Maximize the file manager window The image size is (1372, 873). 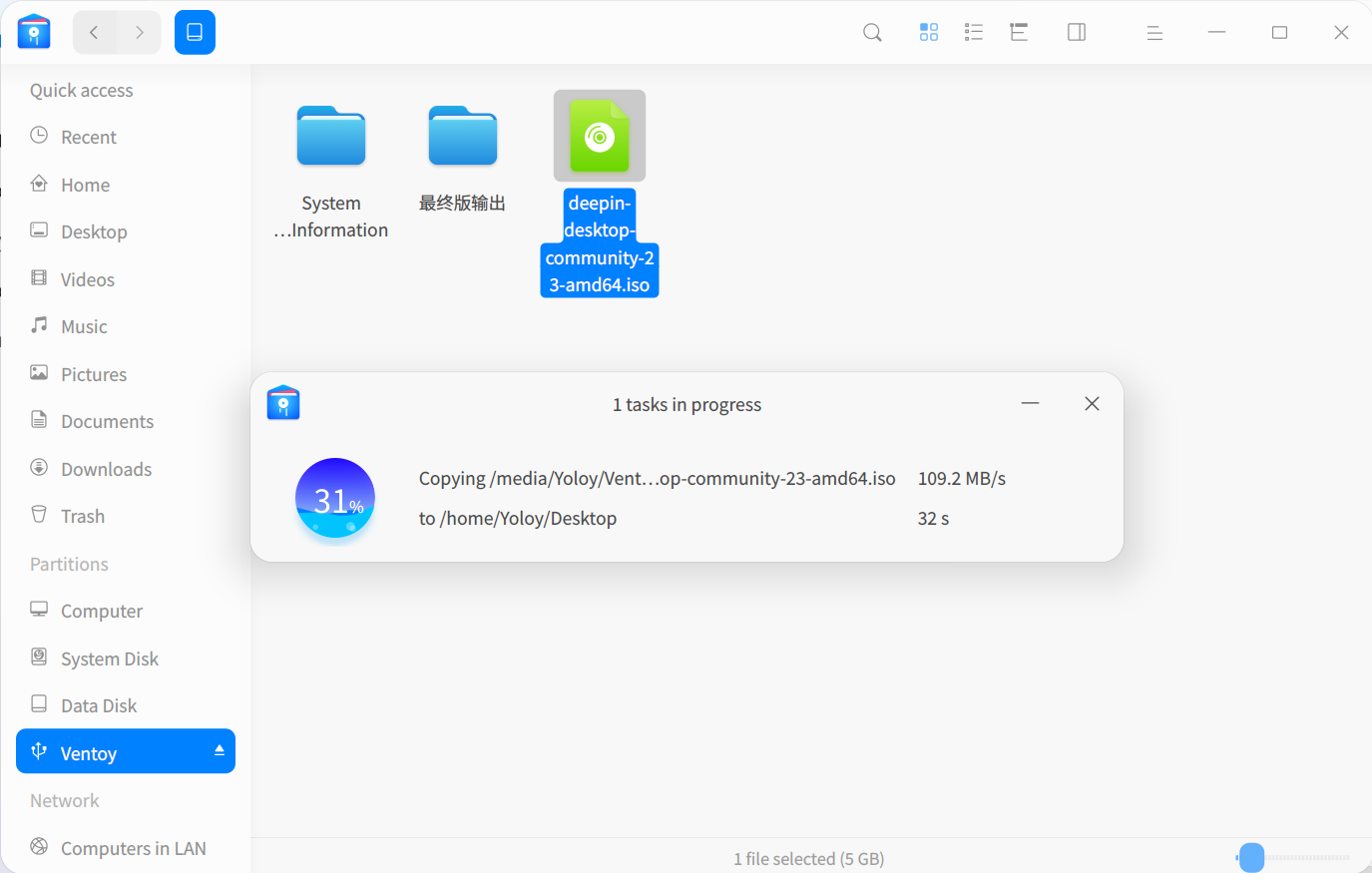click(1279, 32)
